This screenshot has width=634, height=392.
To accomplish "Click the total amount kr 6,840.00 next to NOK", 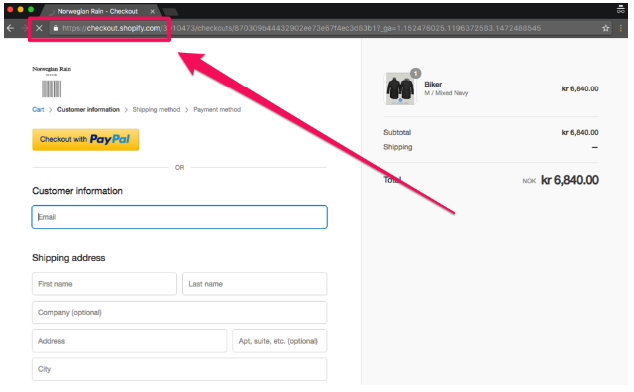I will click(x=570, y=180).
